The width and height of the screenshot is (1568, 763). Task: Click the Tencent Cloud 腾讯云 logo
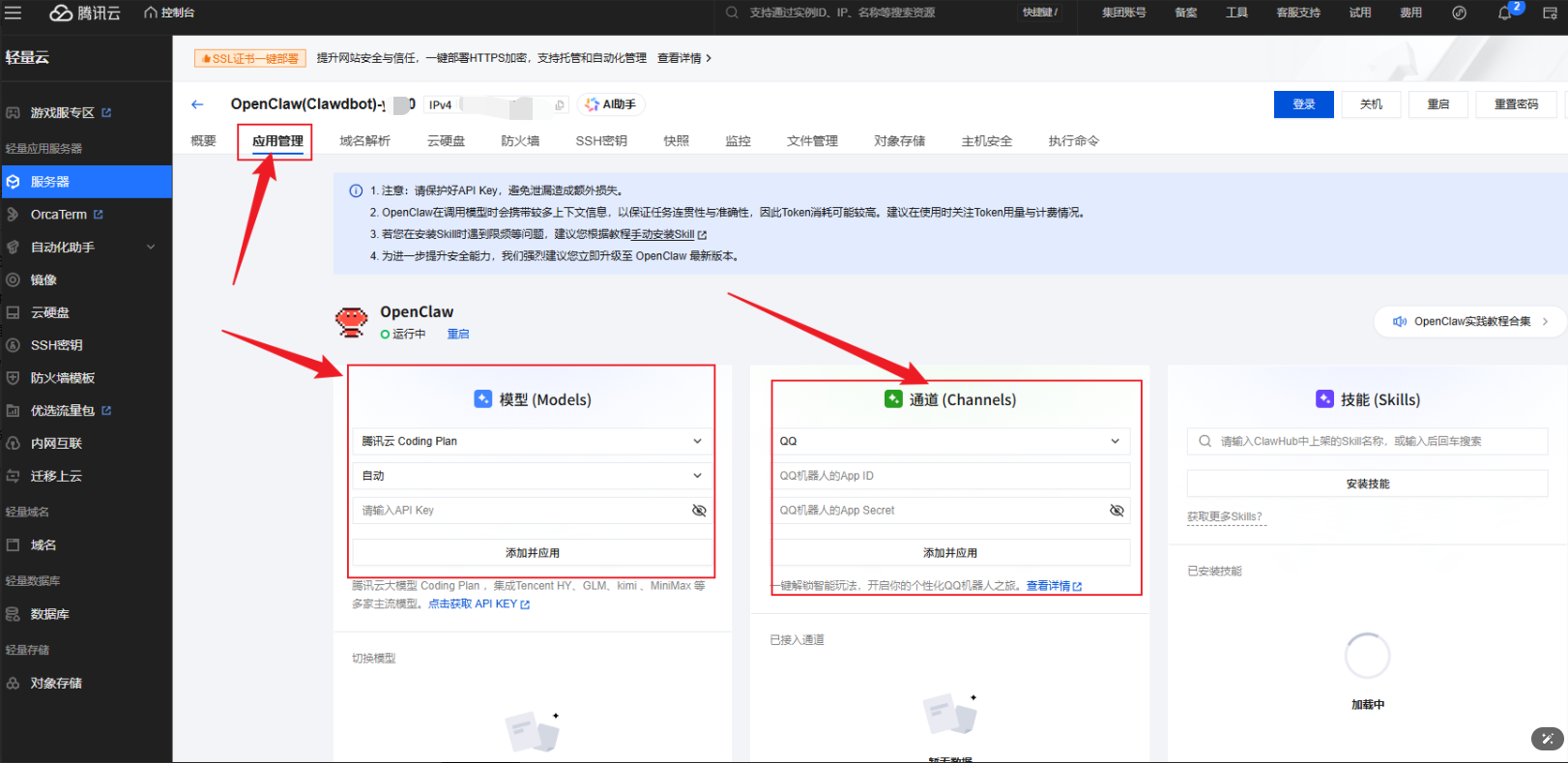tap(85, 13)
